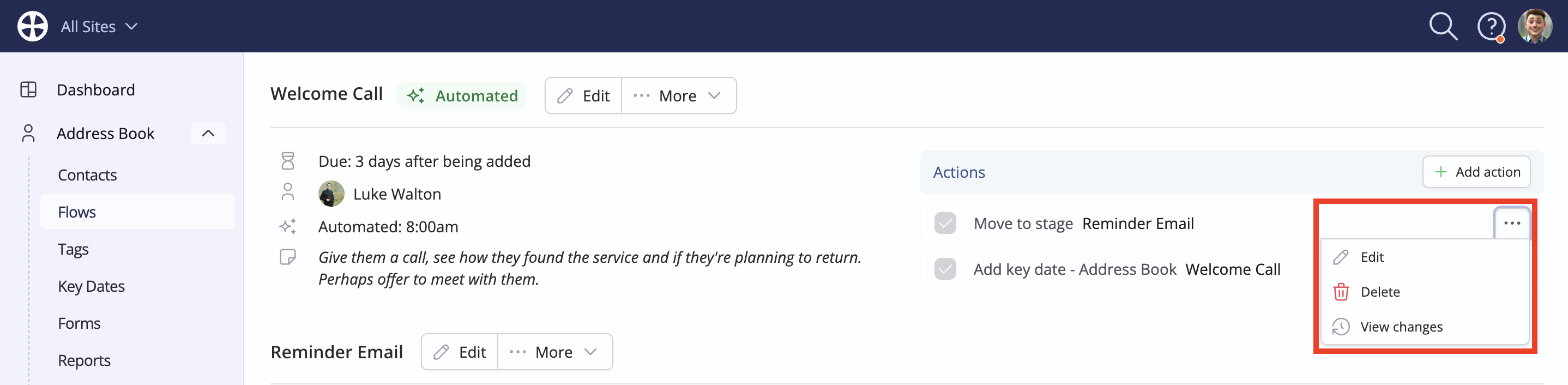Open the Welcome Call More dropdown
This screenshot has height=385, width=1568.
point(678,95)
